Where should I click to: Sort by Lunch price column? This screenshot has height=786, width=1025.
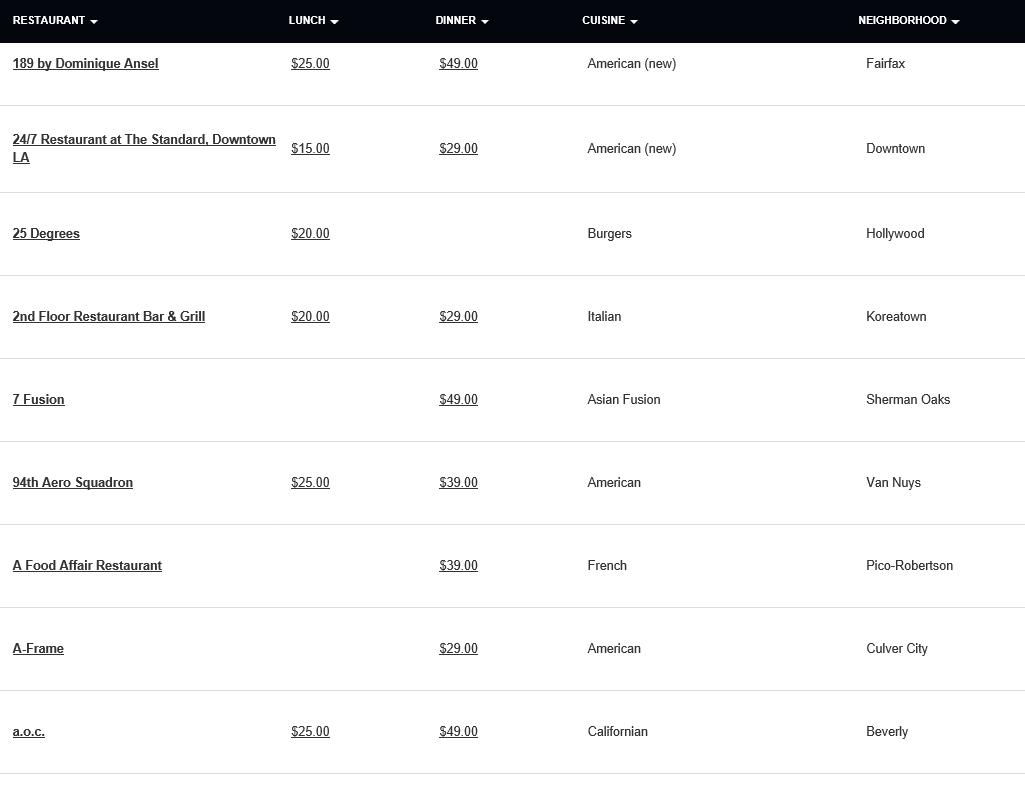(313, 20)
